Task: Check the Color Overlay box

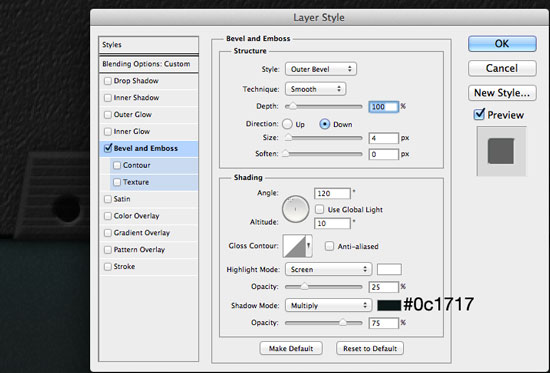Action: [x=108, y=216]
